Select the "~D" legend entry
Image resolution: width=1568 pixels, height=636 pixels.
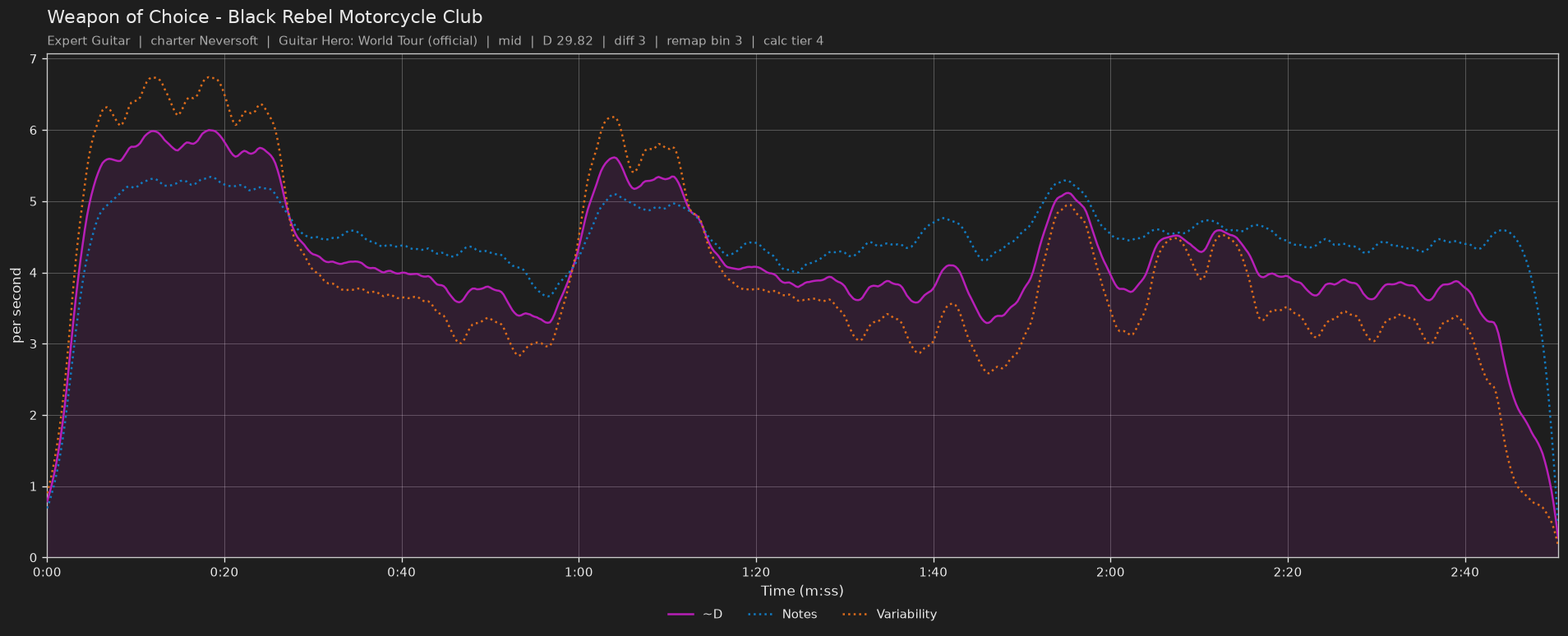point(695,615)
